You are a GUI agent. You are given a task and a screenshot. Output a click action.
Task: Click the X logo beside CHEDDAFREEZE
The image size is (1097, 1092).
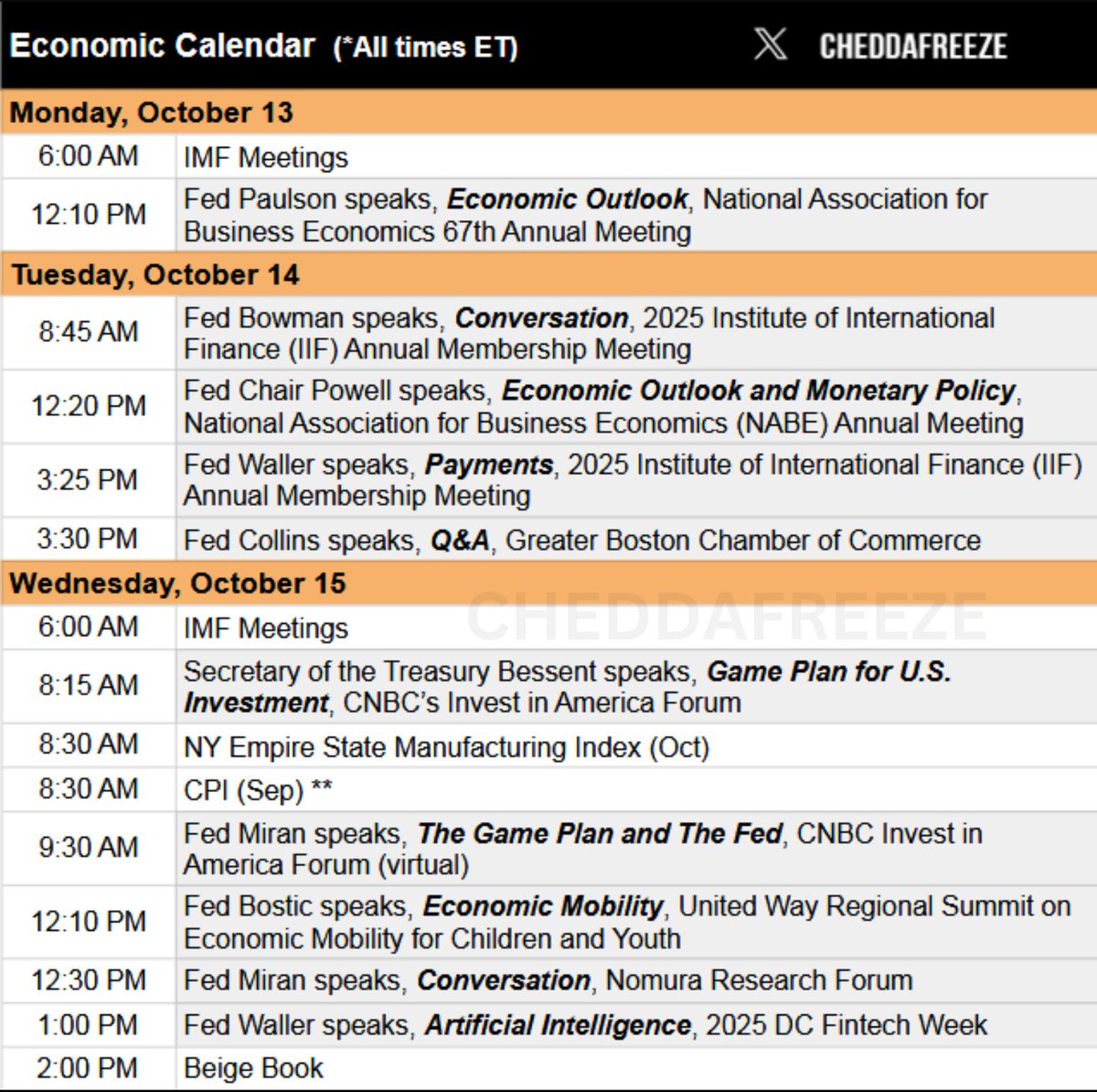tap(770, 44)
